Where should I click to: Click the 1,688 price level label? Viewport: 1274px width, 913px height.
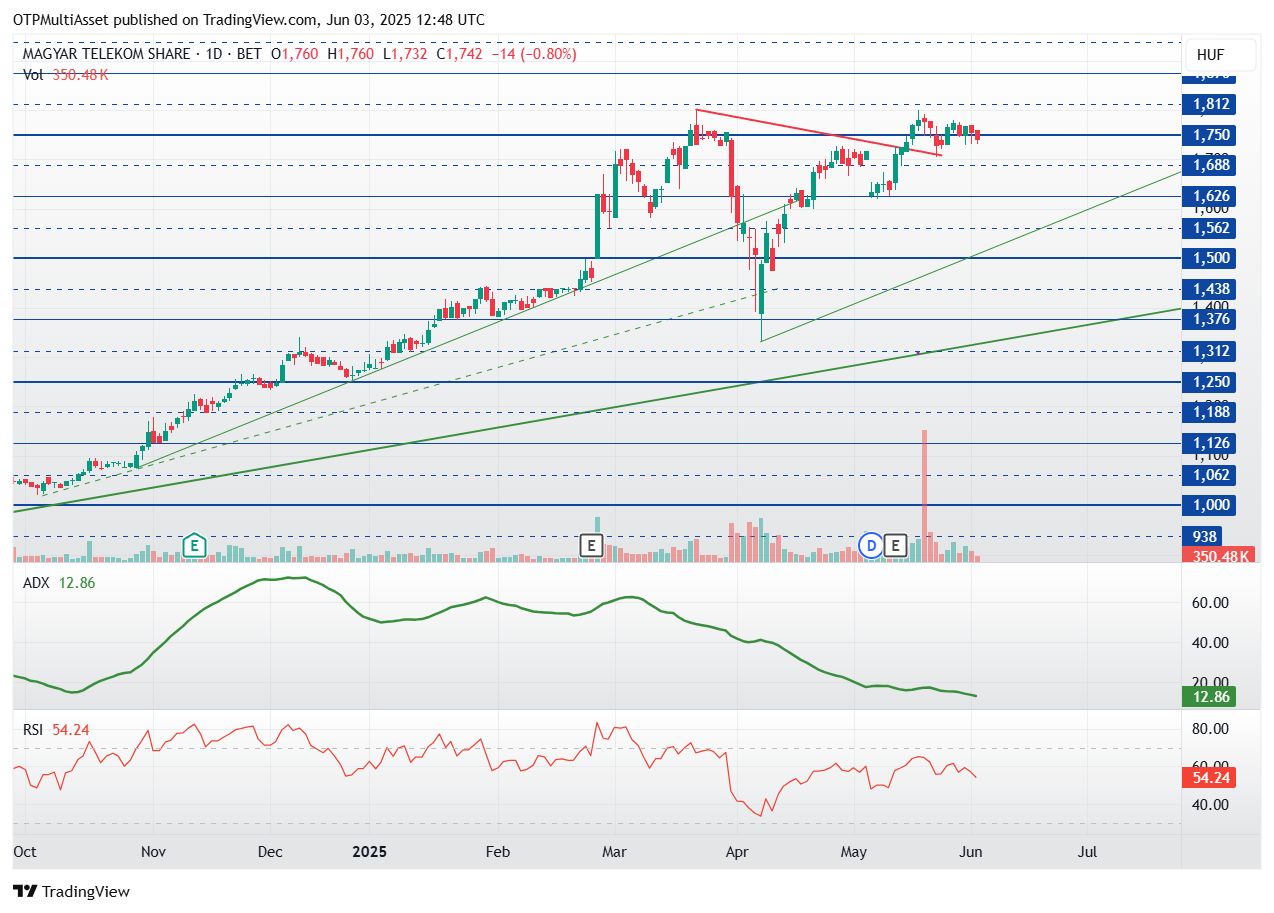click(1209, 165)
